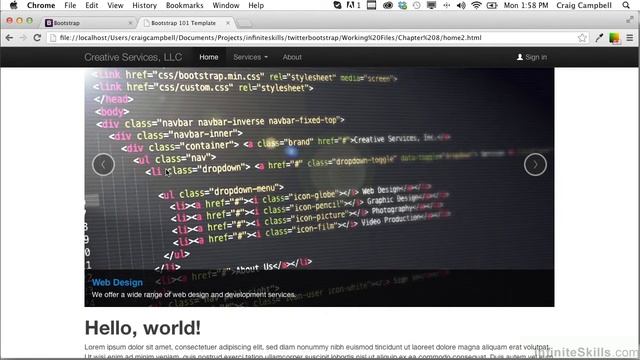
Task: Expand the Services dropdown
Action: [250, 57]
